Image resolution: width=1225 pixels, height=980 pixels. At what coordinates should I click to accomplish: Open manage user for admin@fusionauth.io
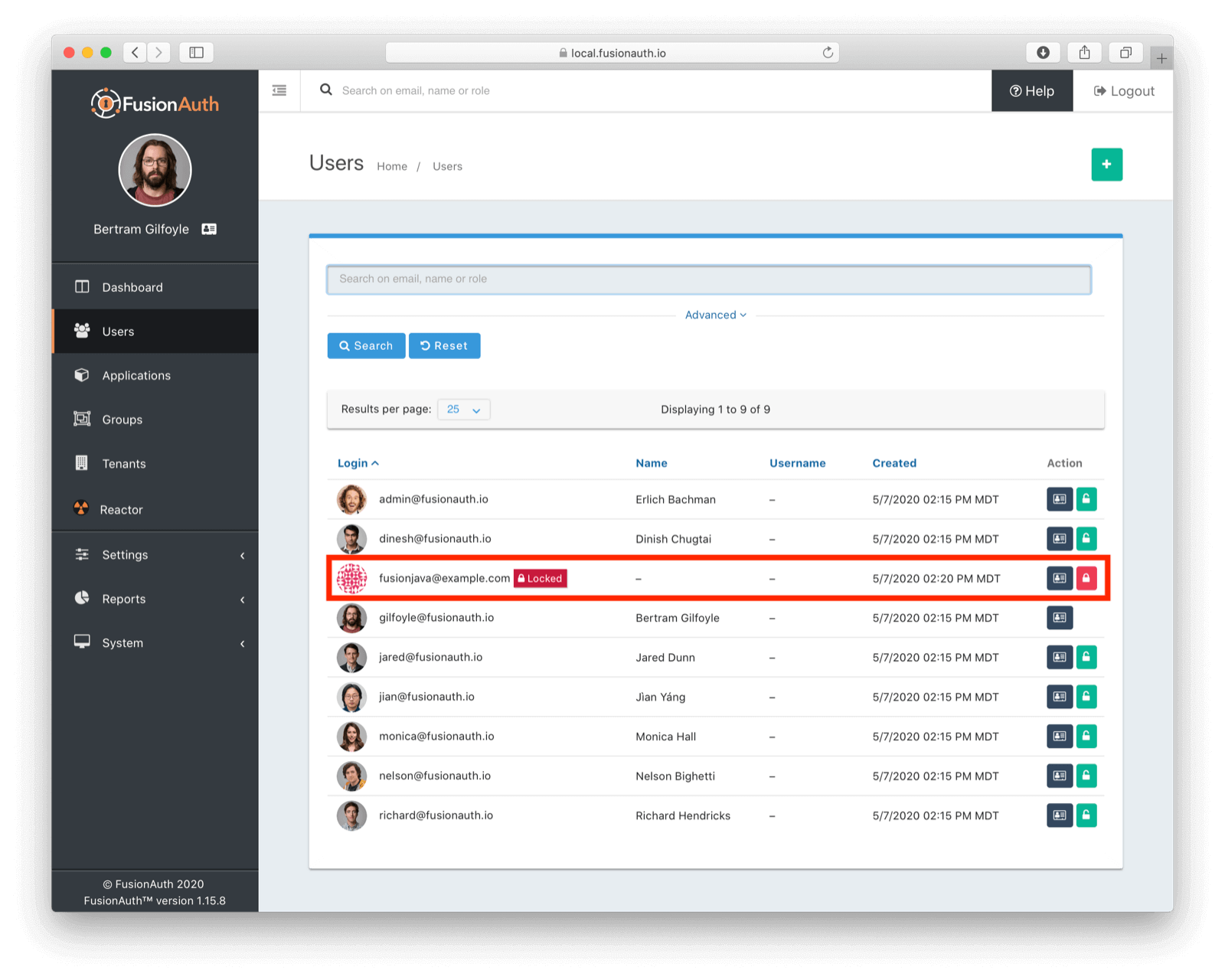pyautogui.click(x=1060, y=499)
